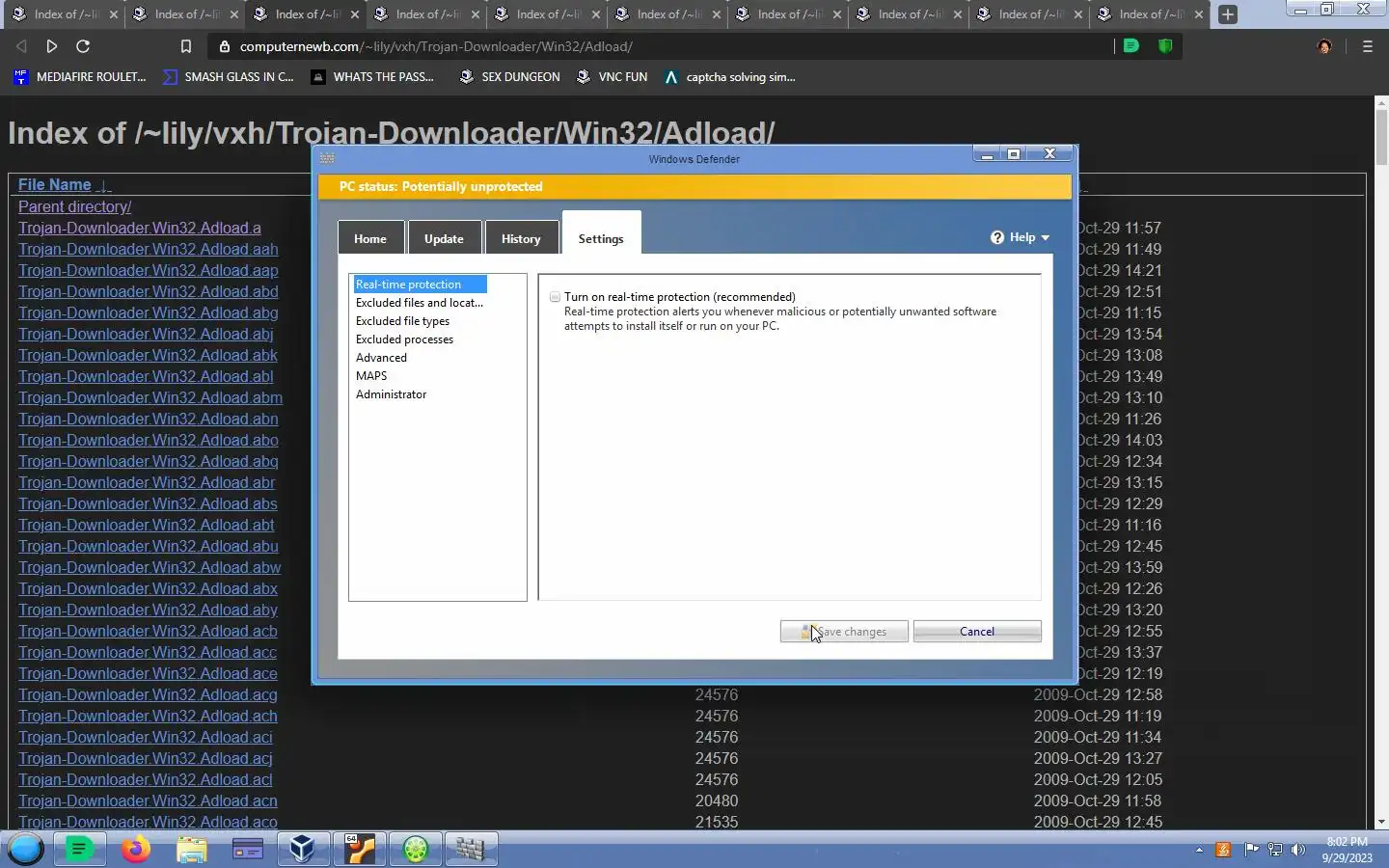Click the file size value 20480
Image resolution: width=1389 pixels, height=868 pixels.
[717, 800]
